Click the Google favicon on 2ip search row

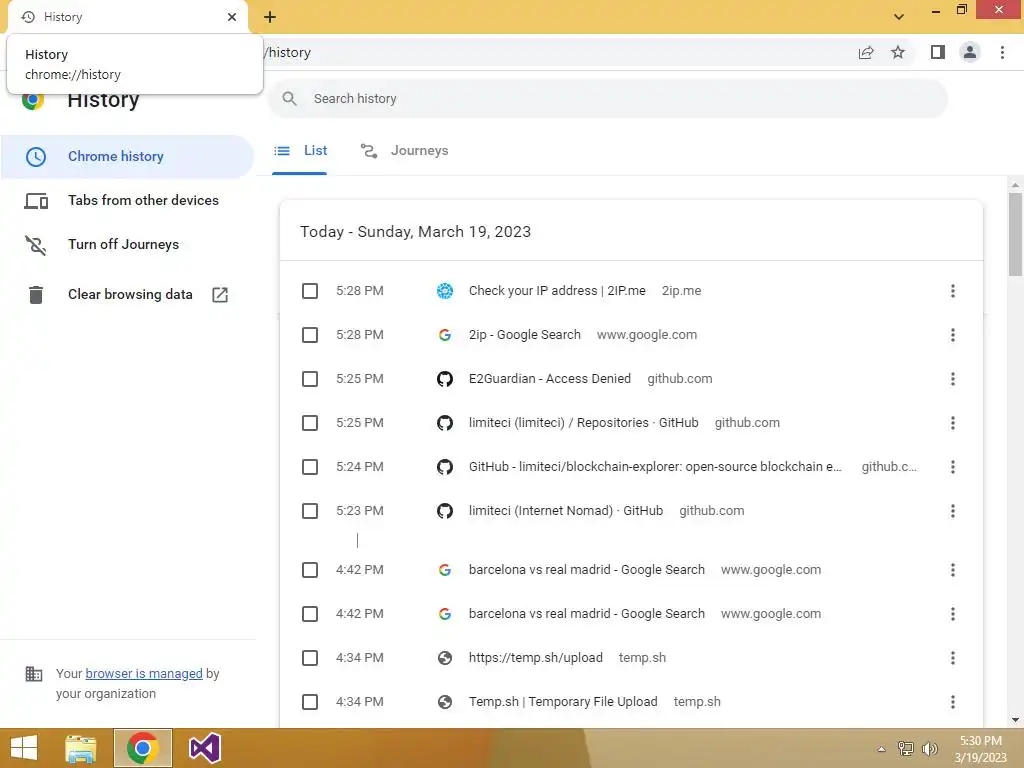tap(445, 335)
